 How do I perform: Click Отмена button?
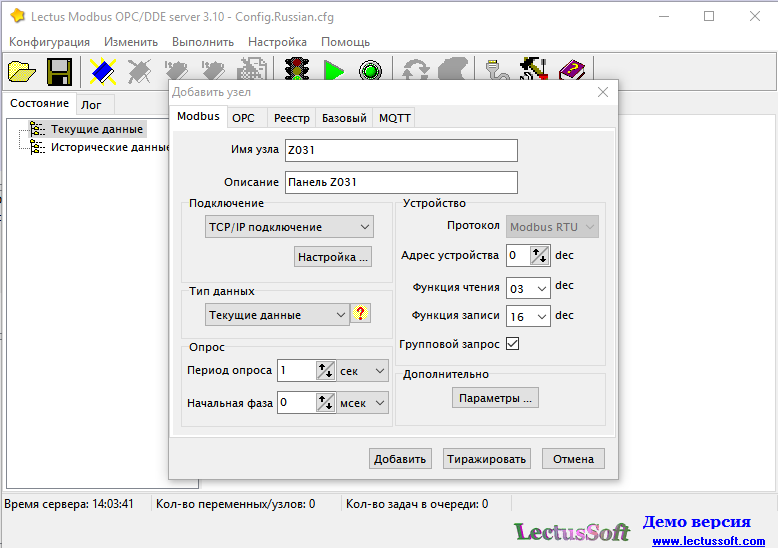tap(573, 459)
